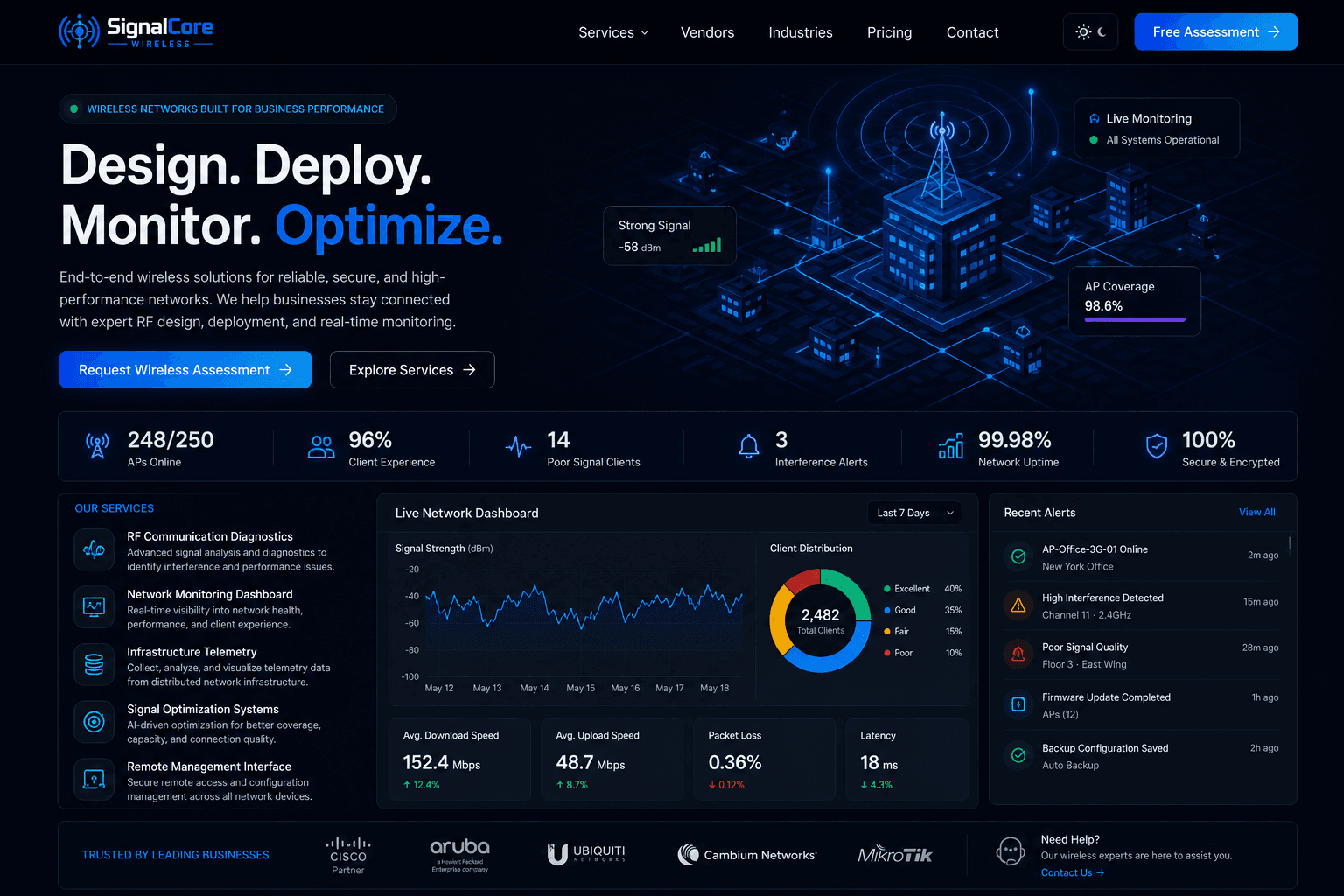Click the signal strength bars icon
1344x896 pixels.
click(707, 245)
